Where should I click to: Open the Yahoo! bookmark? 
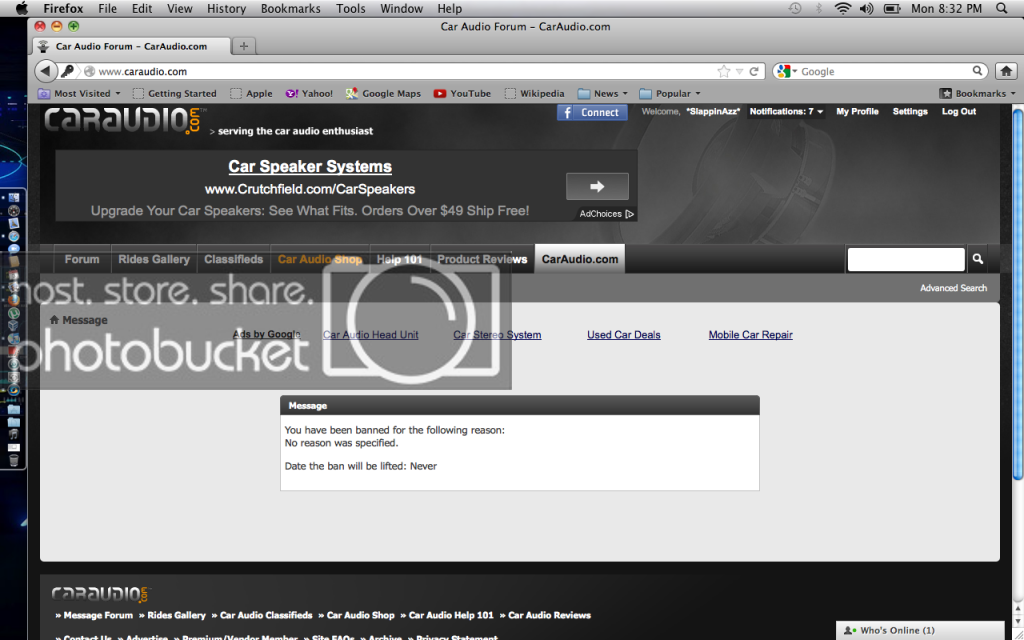[310, 93]
